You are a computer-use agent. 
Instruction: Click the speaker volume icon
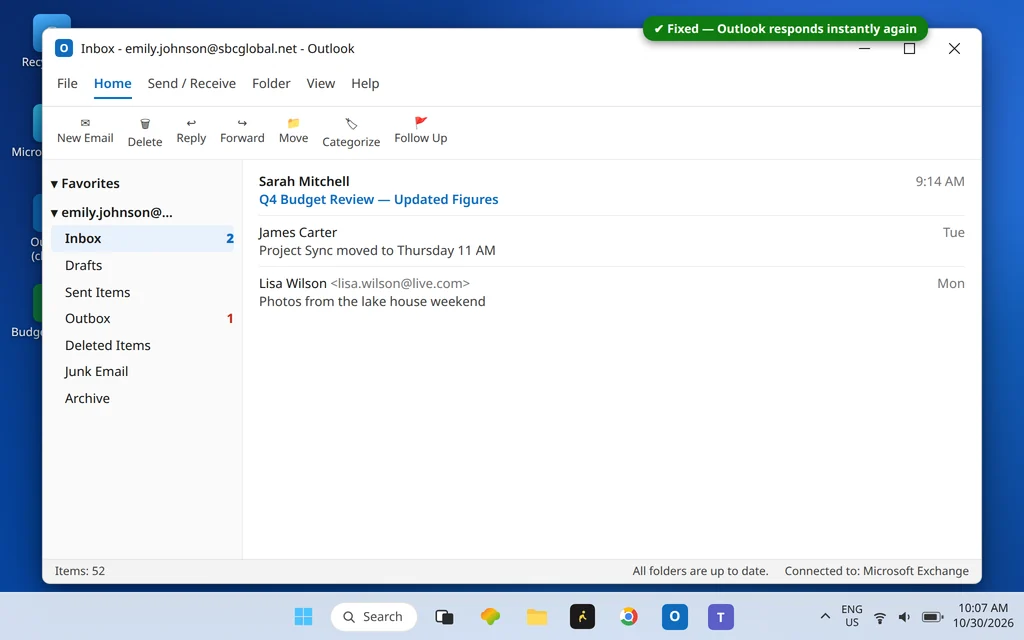[904, 617]
